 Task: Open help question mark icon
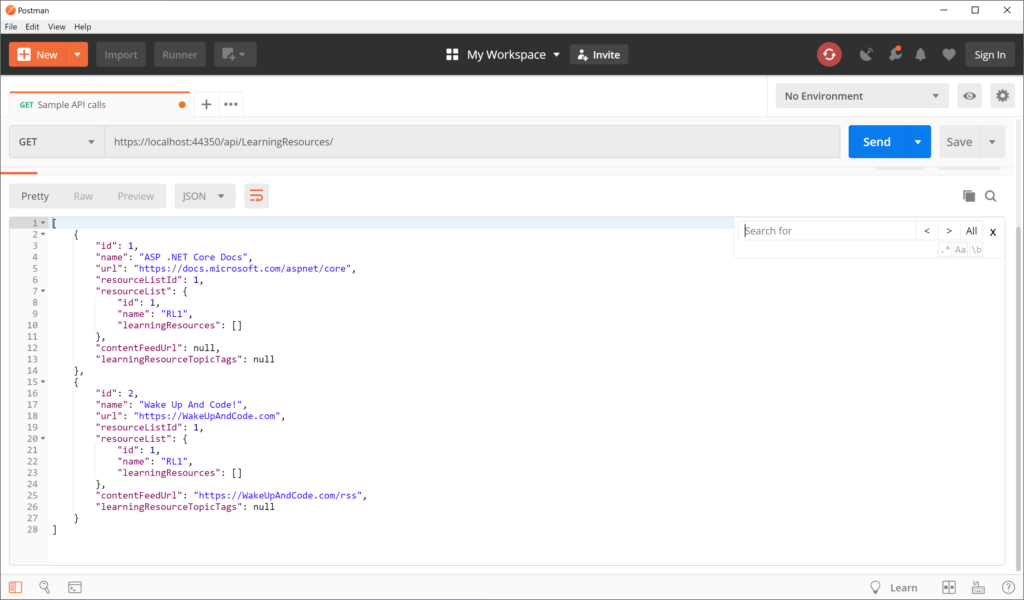pyautogui.click(x=1008, y=587)
